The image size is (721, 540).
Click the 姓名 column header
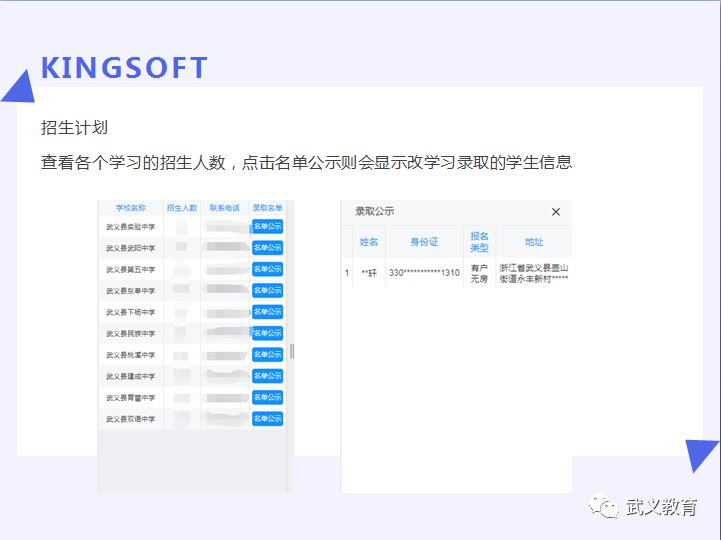369,242
